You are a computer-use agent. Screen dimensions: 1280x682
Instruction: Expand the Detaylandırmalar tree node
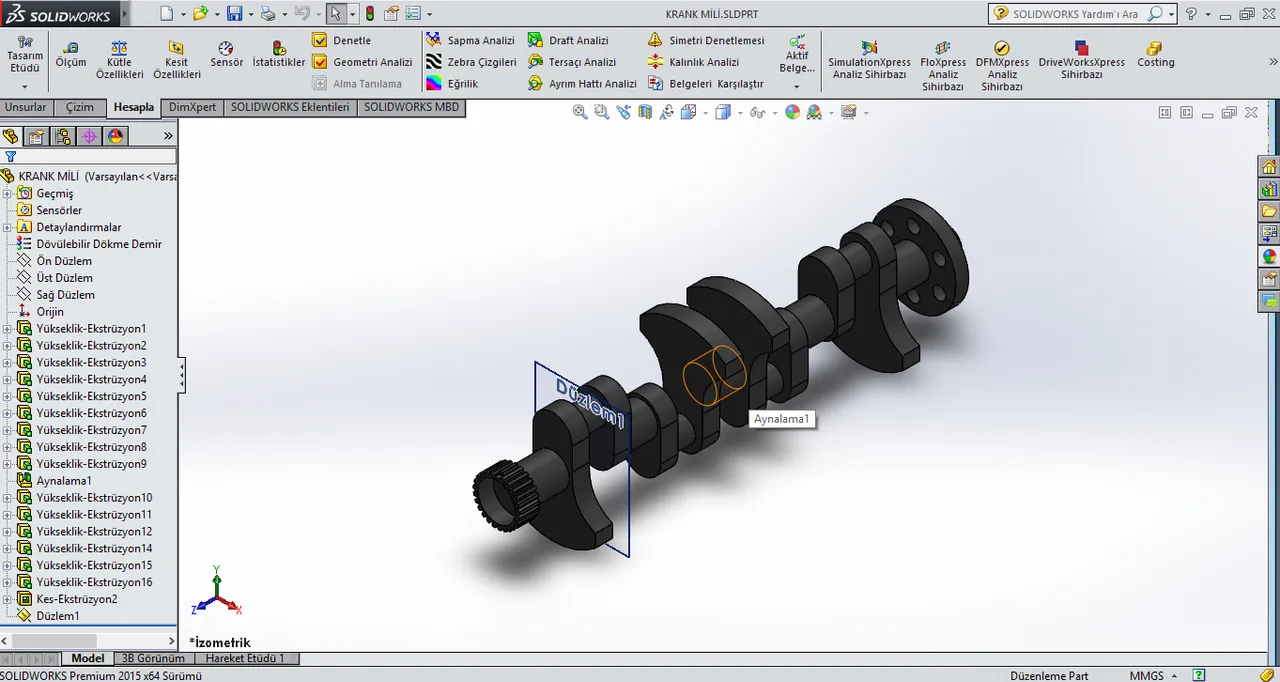point(7,227)
